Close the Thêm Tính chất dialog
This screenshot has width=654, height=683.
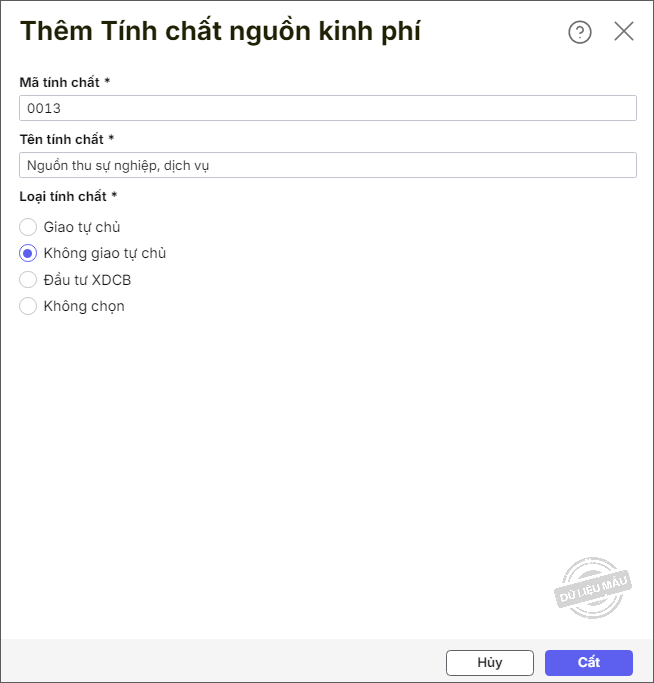tap(624, 31)
